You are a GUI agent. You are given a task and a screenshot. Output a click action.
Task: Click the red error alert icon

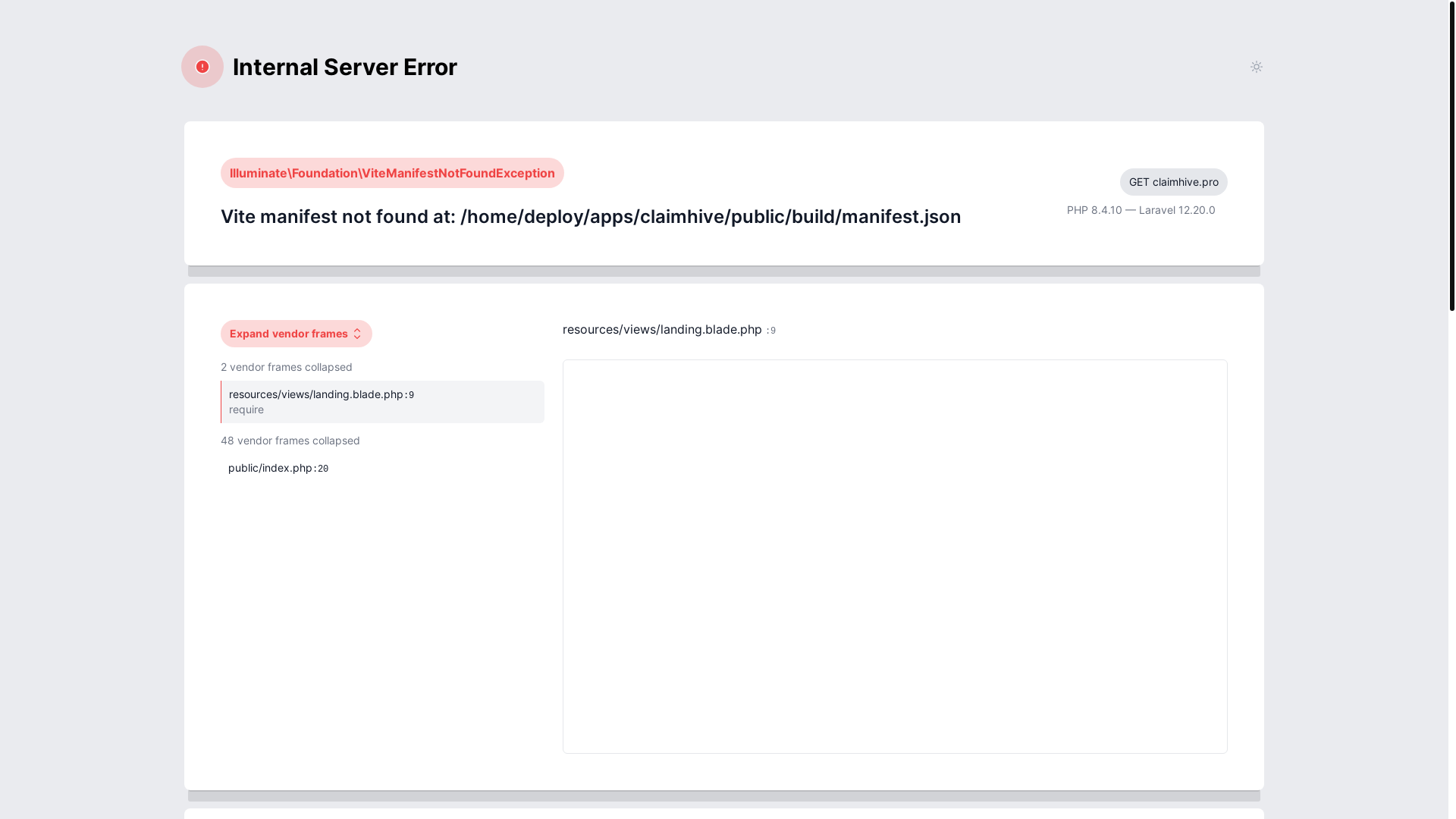click(202, 67)
